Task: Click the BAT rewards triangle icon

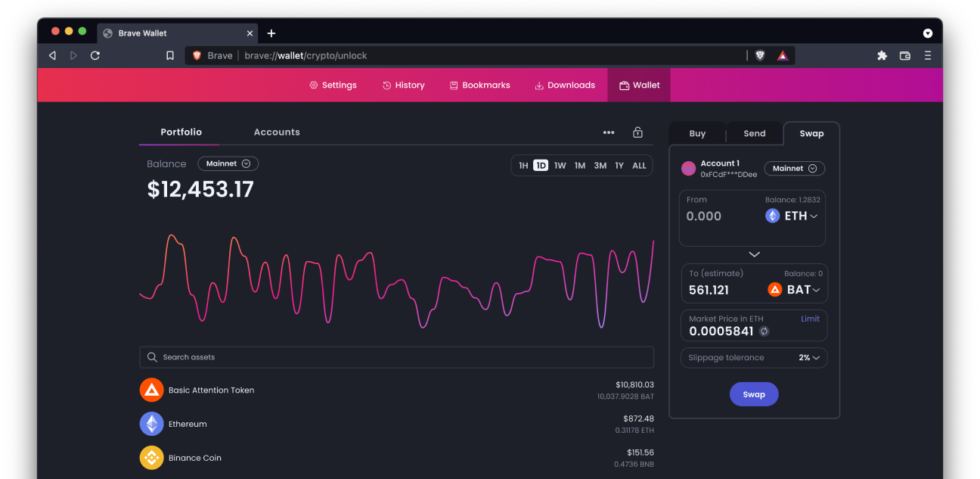Action: [x=783, y=56]
